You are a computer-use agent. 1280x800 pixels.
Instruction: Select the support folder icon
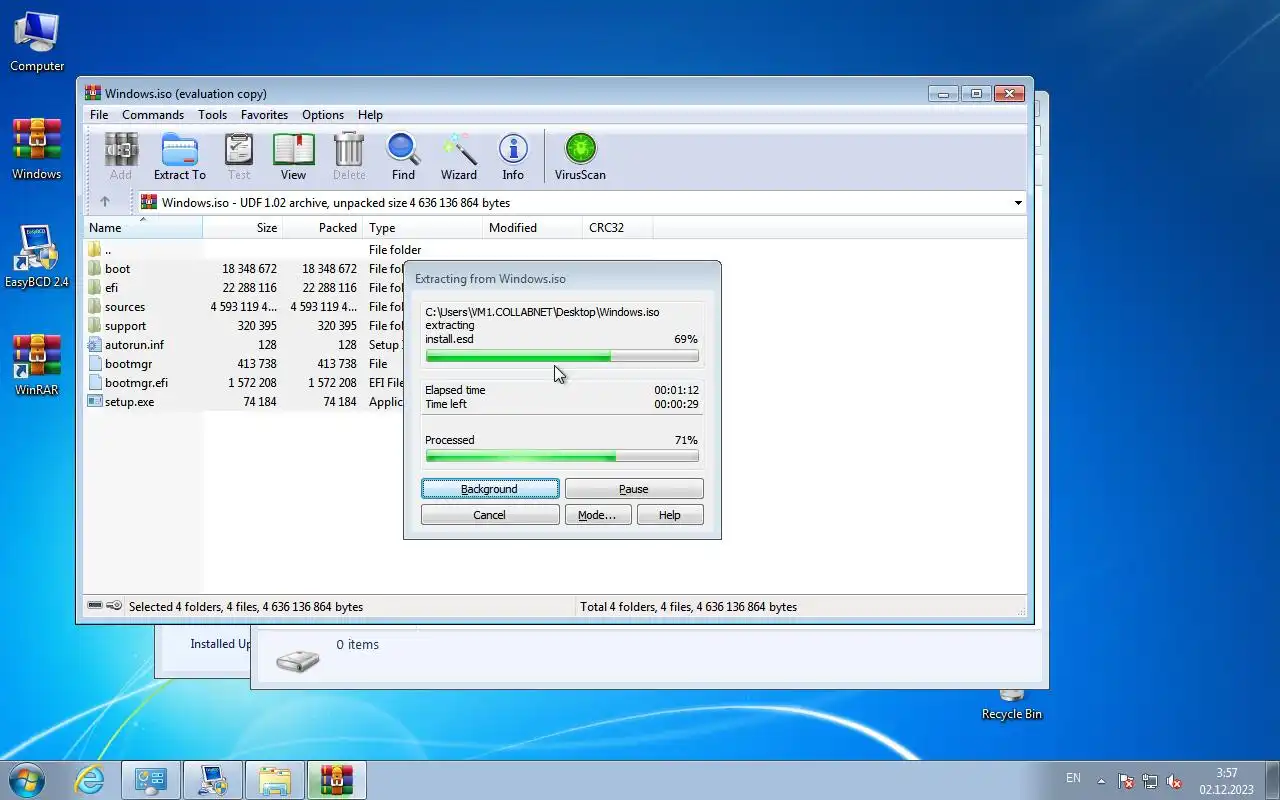(x=95, y=326)
